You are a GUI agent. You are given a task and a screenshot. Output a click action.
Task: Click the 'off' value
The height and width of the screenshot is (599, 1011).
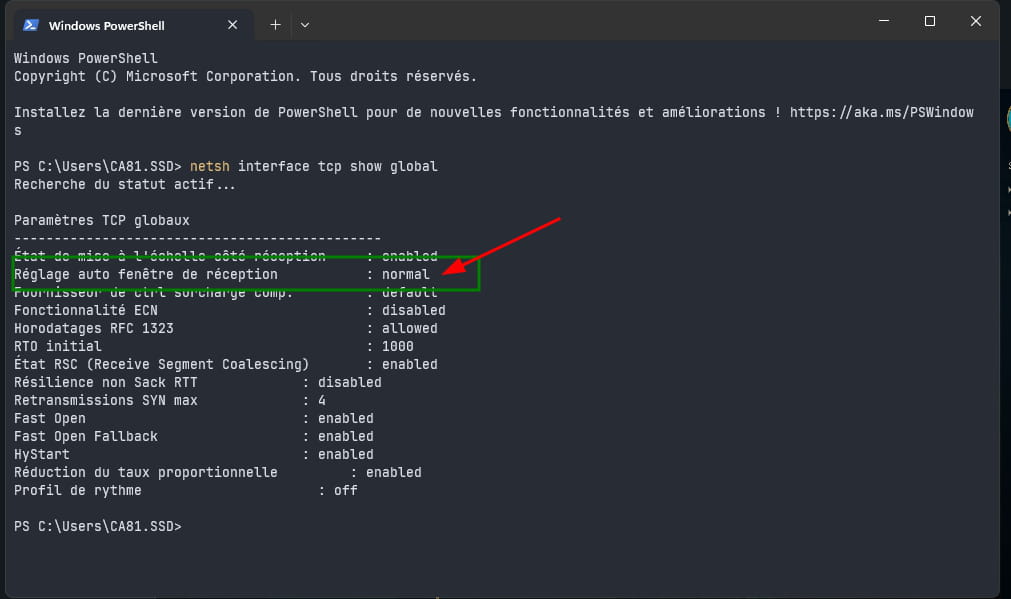[x=346, y=491]
